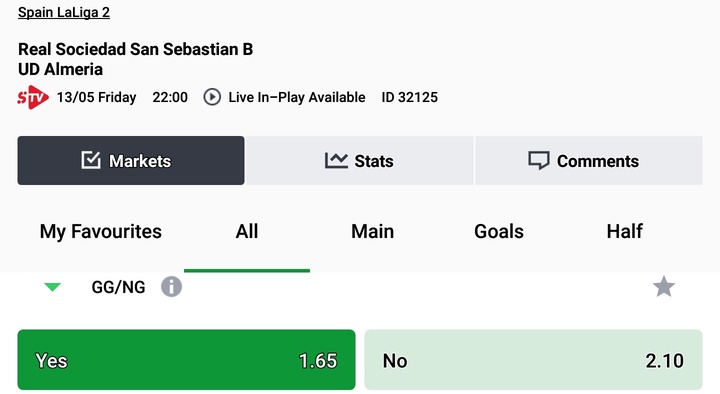Click the Live In-Play play-circle icon
This screenshot has width=720, height=394.
tap(212, 97)
